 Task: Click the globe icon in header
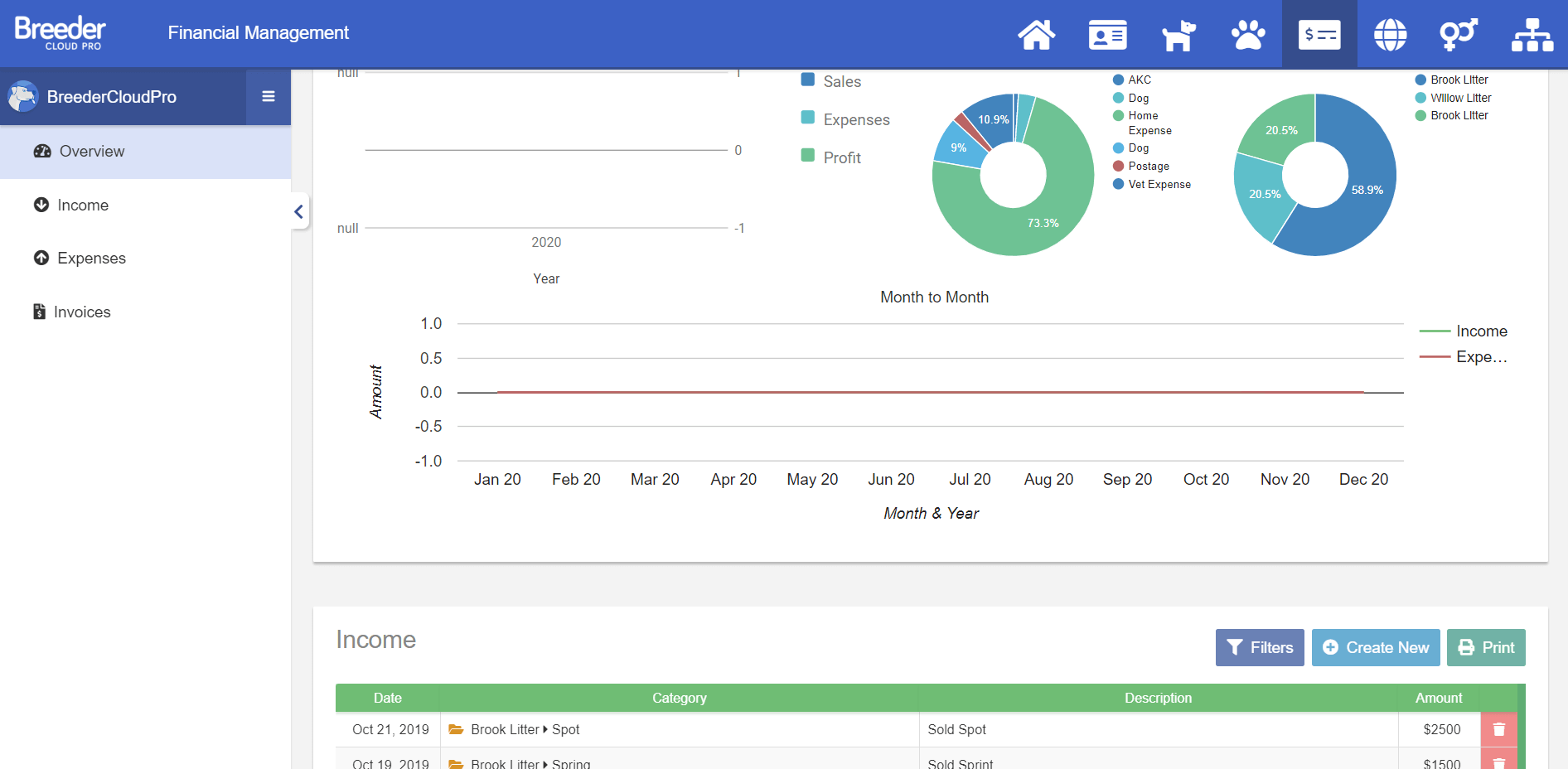click(x=1390, y=35)
